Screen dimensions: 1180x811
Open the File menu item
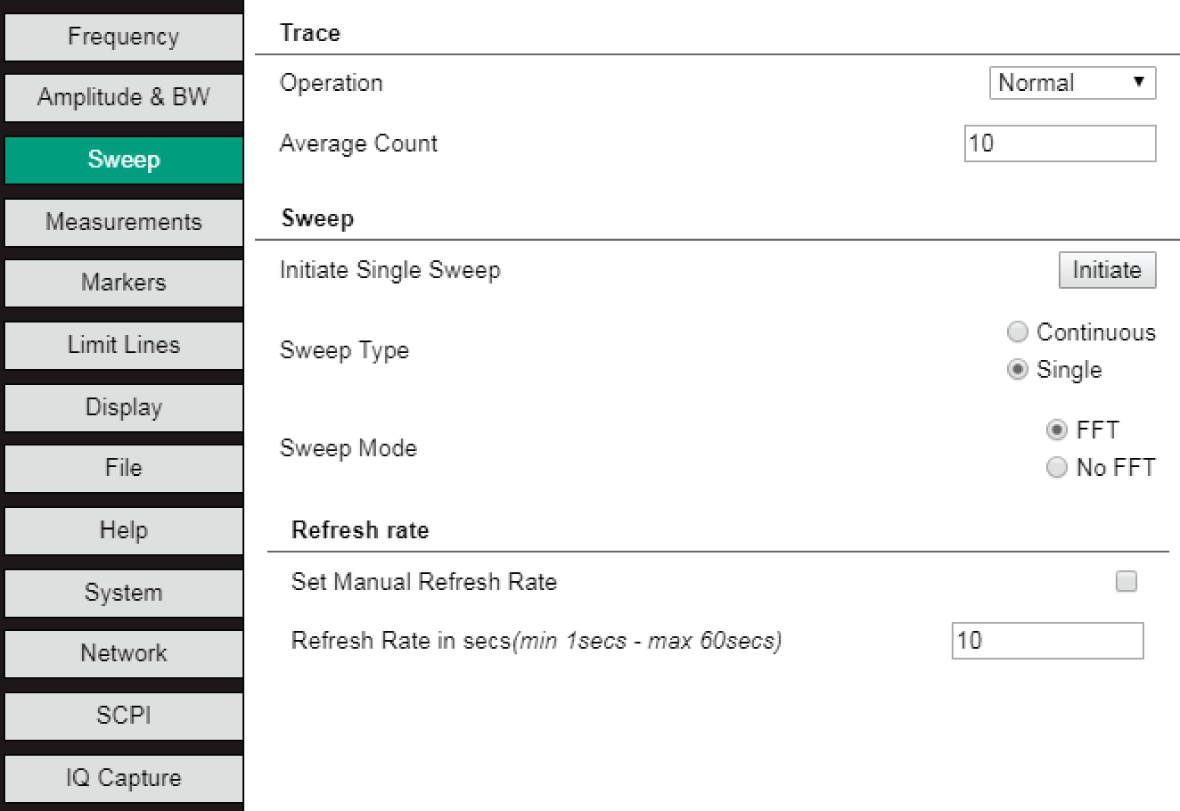123,468
